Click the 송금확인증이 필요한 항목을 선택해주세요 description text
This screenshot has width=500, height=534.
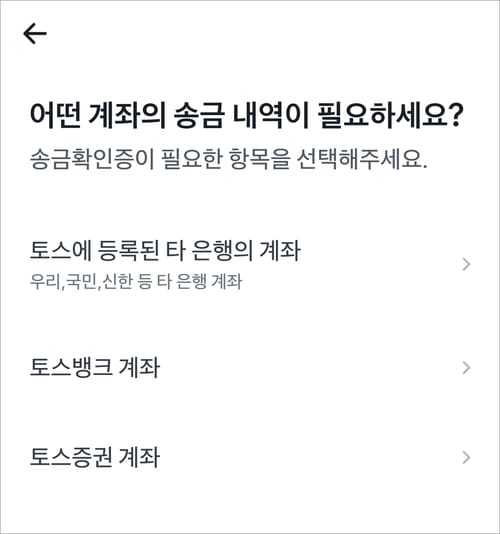tap(229, 159)
